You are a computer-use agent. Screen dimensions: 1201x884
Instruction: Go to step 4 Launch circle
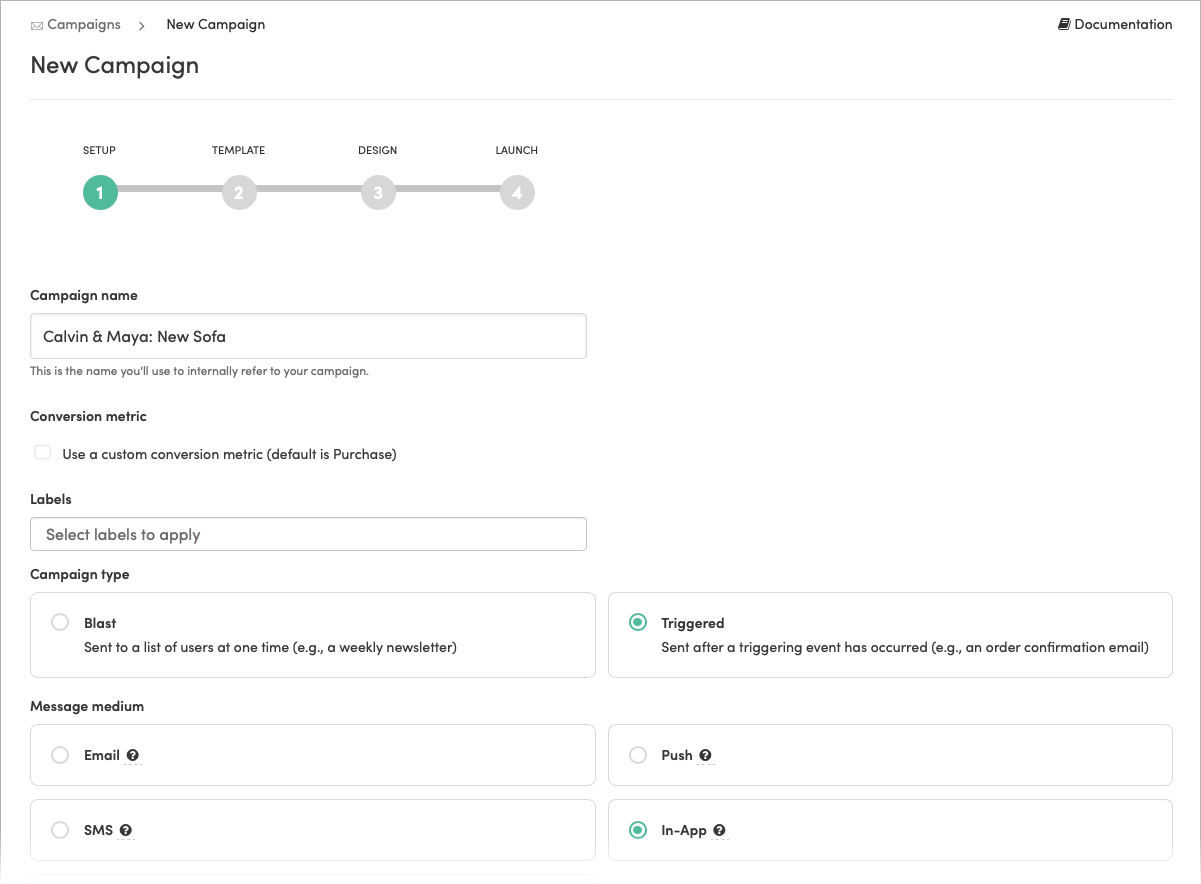517,193
